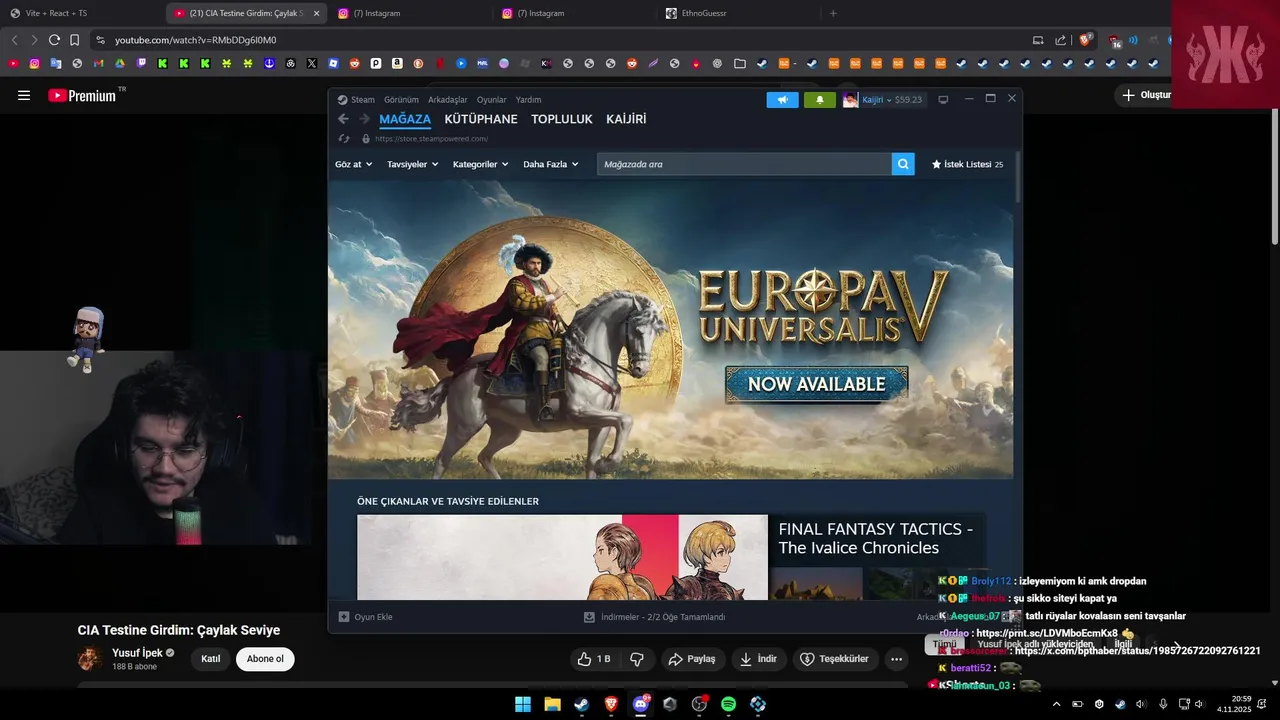Expand the Kategoriler dropdown
Image resolution: width=1280 pixels, height=720 pixels.
click(480, 164)
